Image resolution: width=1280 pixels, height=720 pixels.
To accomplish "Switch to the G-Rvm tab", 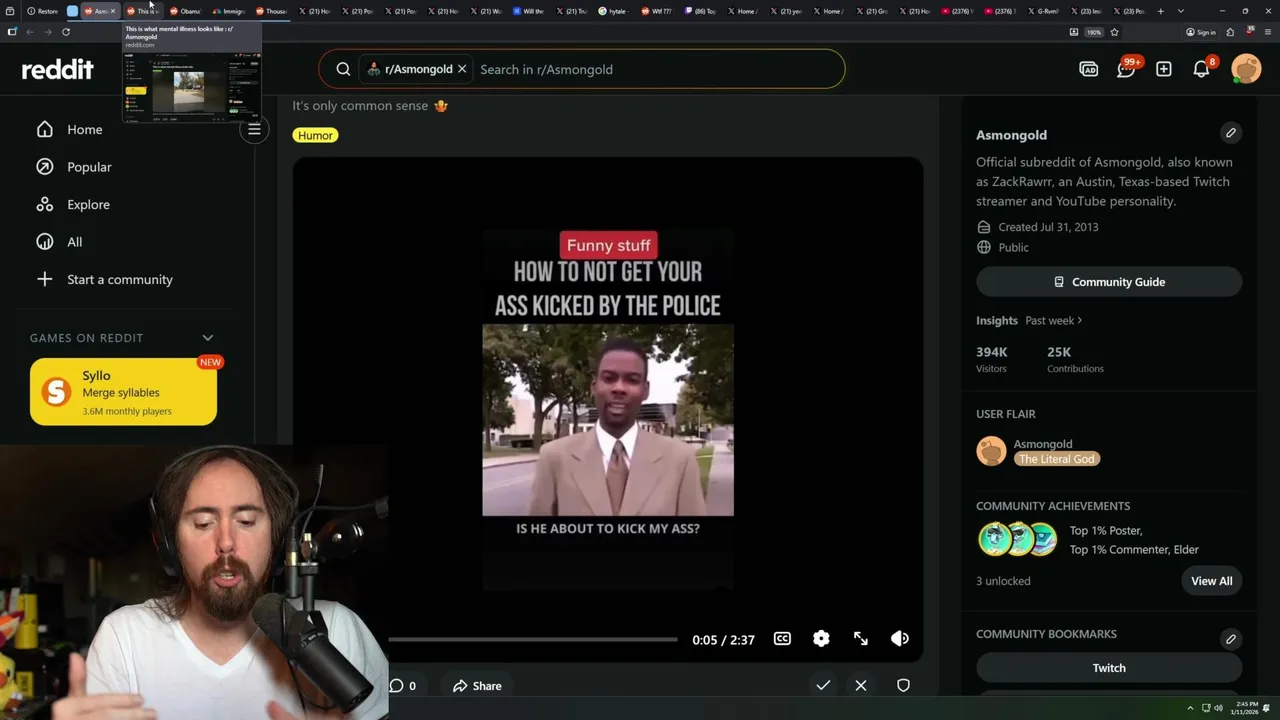I will 1044,11.
